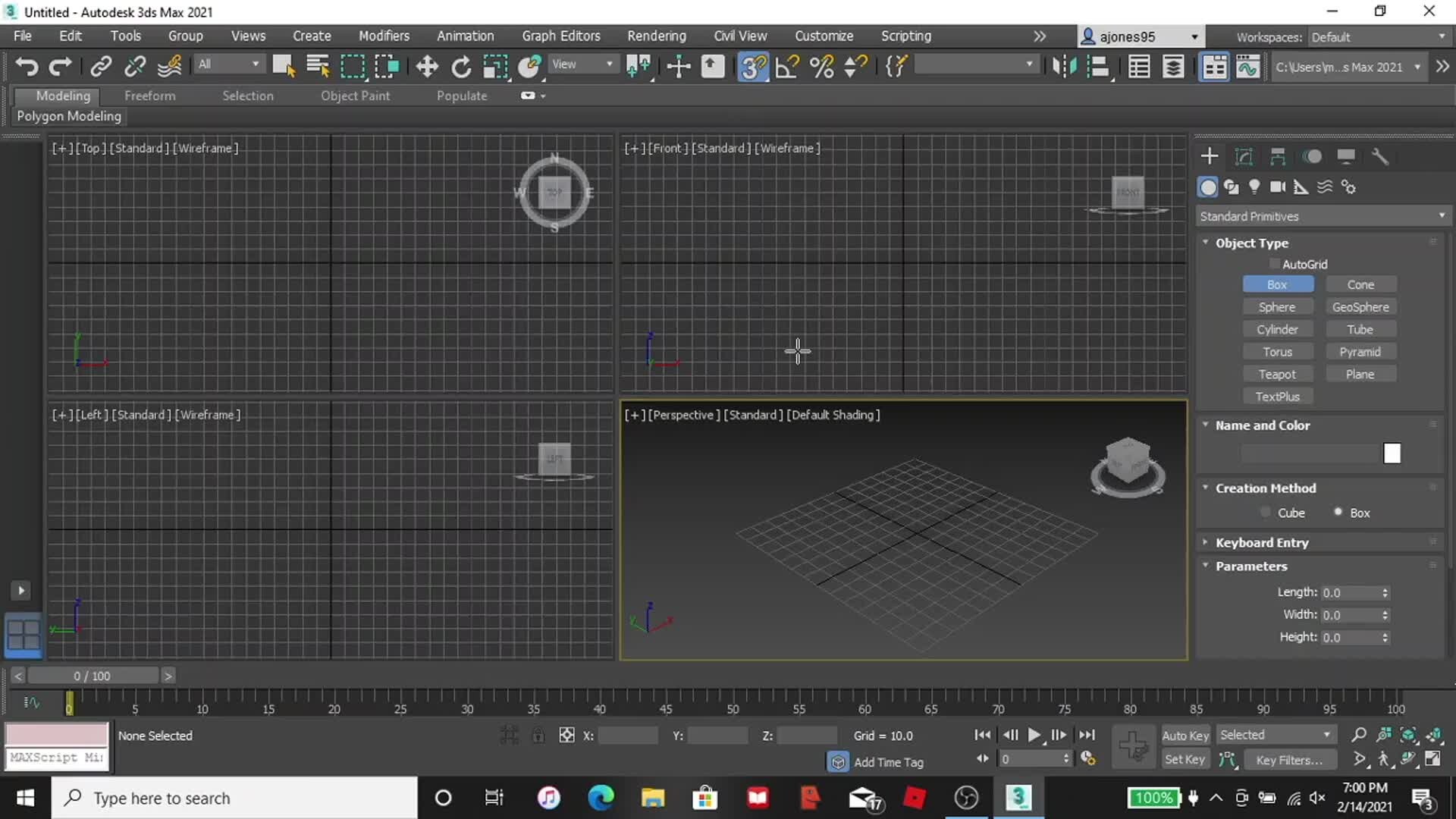Open the Render Setup dialog

1214,67
